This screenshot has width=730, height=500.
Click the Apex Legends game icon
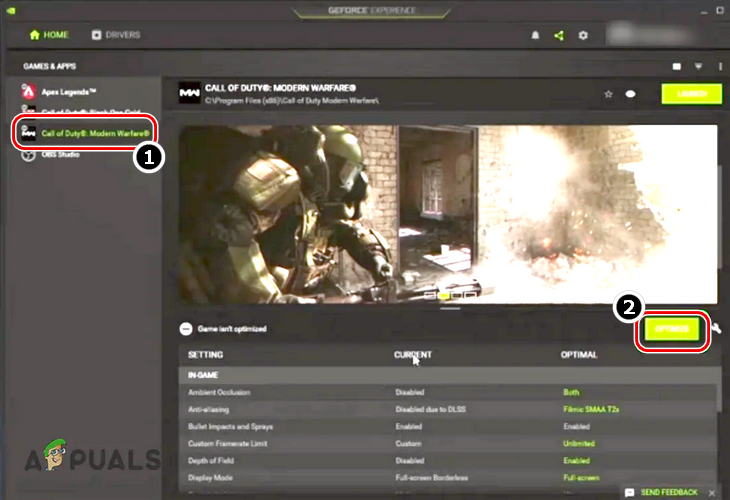tap(28, 91)
